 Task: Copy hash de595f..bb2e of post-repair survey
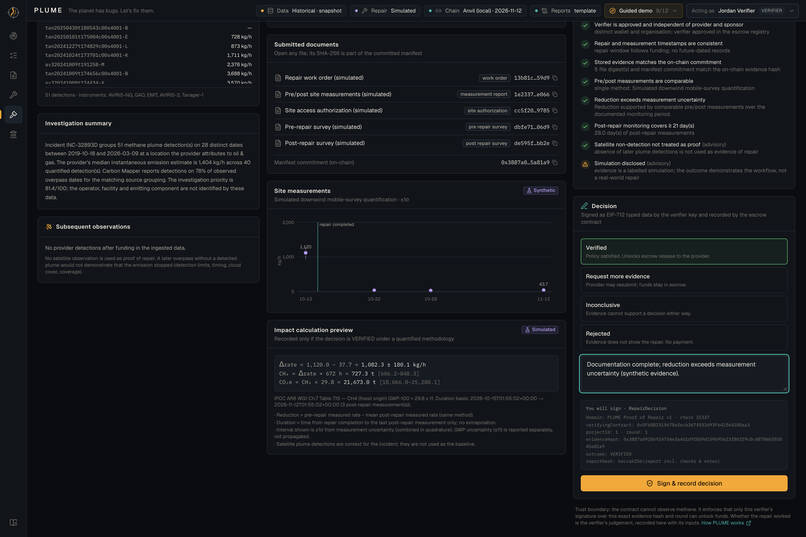(555, 143)
